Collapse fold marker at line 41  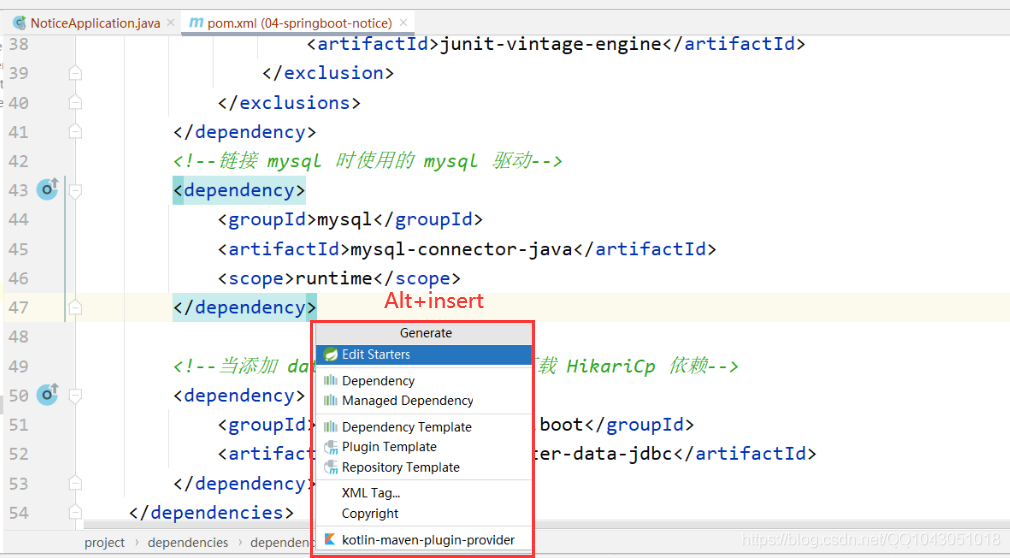tap(75, 131)
